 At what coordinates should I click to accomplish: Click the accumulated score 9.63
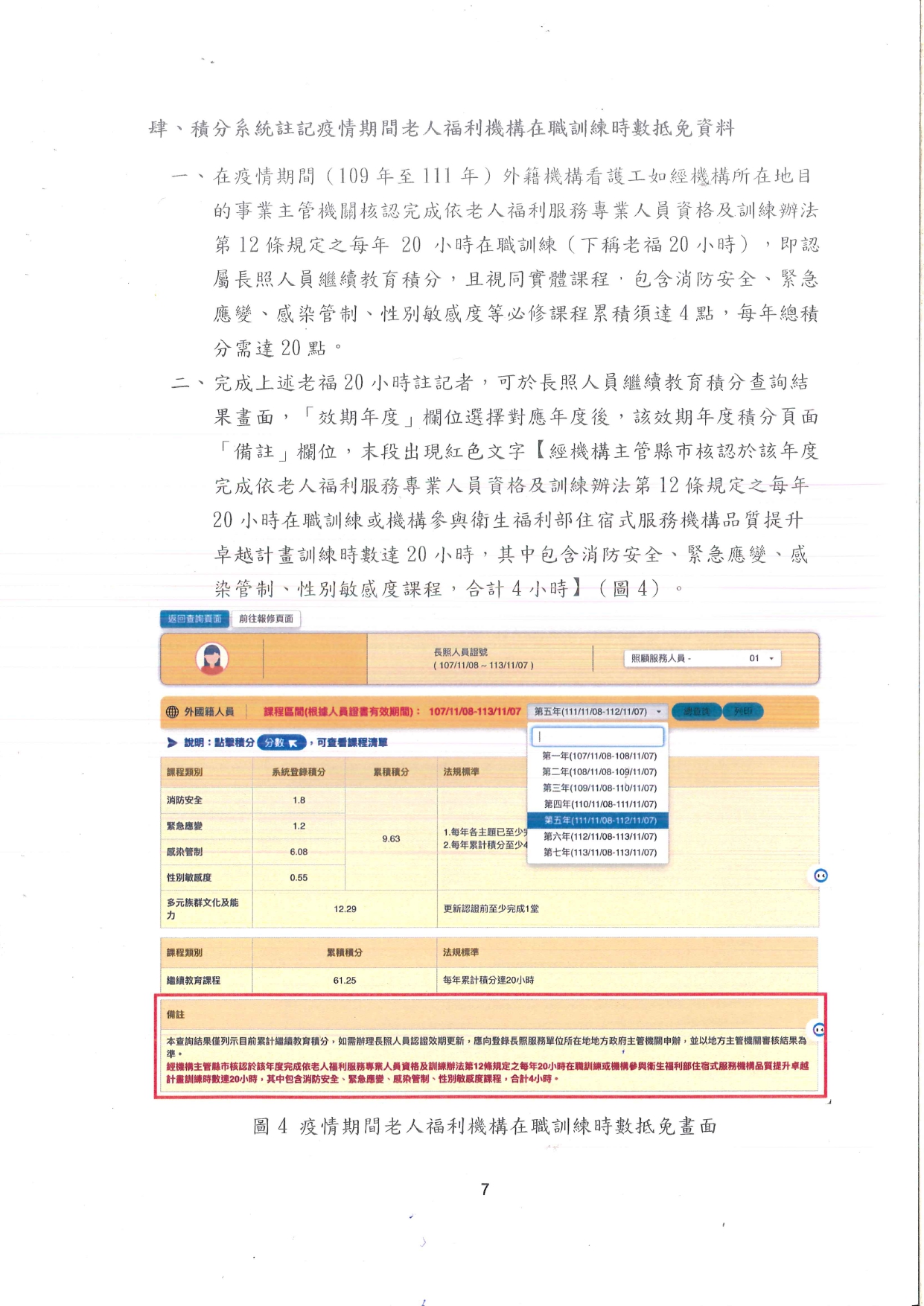[x=391, y=839]
